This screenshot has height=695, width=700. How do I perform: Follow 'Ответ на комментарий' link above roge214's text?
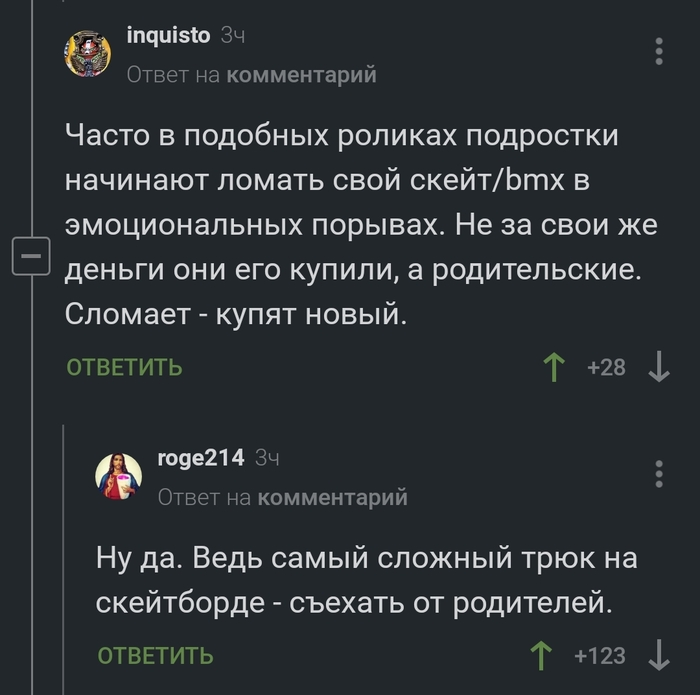pyautogui.click(x=283, y=497)
